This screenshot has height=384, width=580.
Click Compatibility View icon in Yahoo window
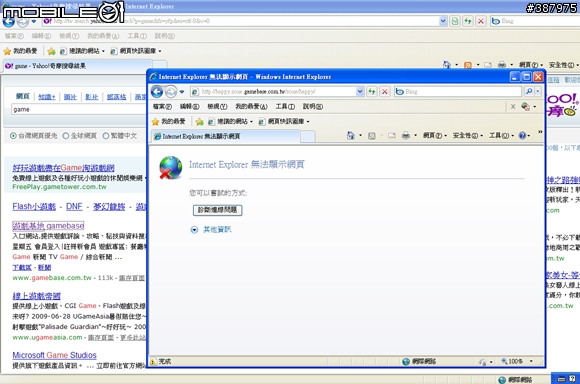click(455, 21)
